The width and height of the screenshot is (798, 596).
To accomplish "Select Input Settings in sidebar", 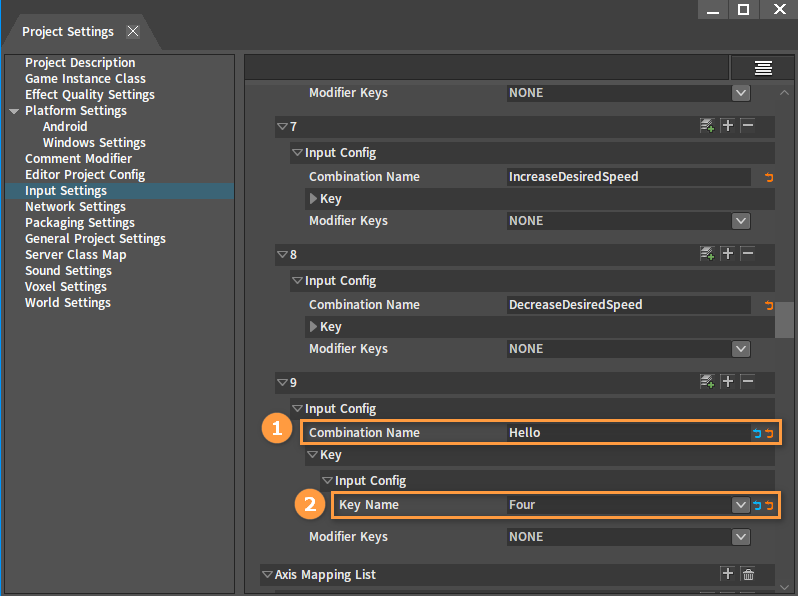I will [x=66, y=191].
